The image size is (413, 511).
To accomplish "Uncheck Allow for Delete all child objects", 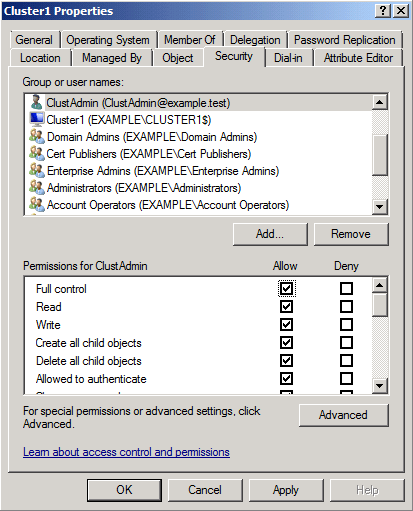I will pyautogui.click(x=286, y=361).
